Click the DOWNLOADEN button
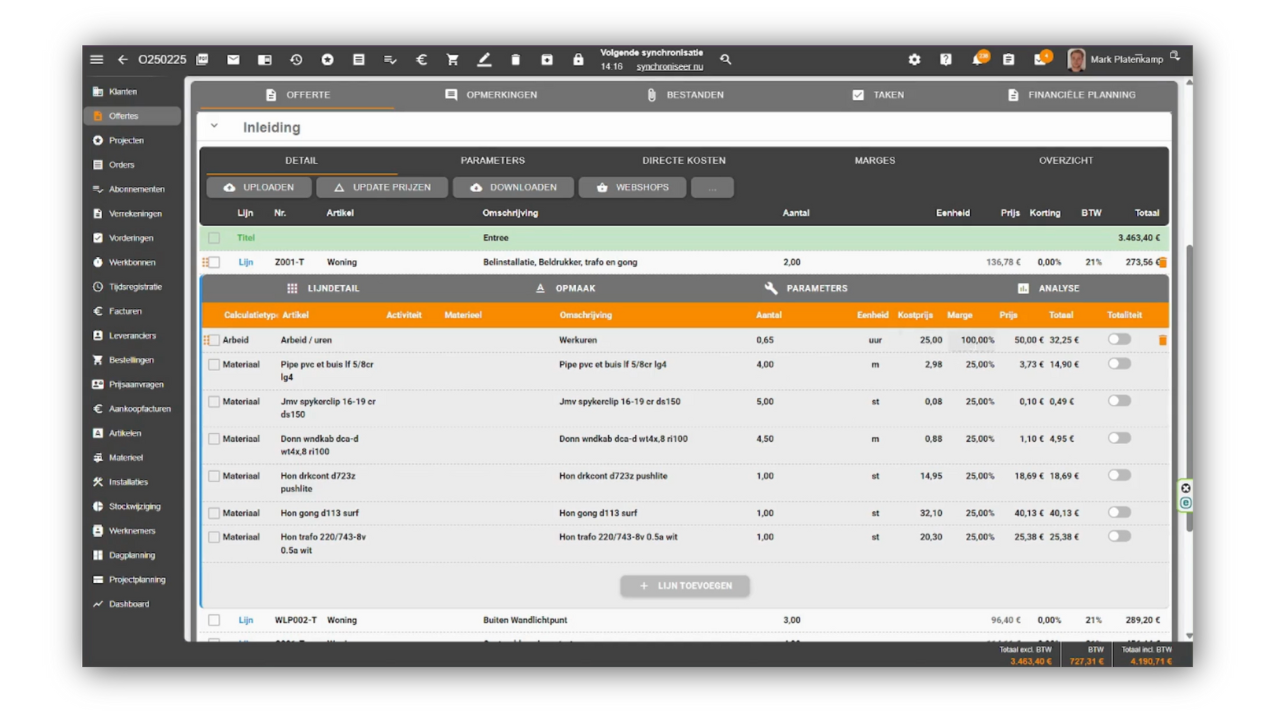 click(x=513, y=187)
